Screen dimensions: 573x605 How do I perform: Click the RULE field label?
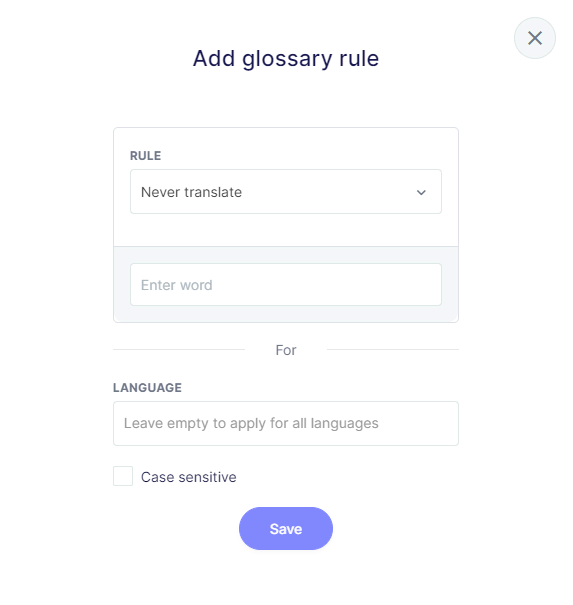[145, 156]
